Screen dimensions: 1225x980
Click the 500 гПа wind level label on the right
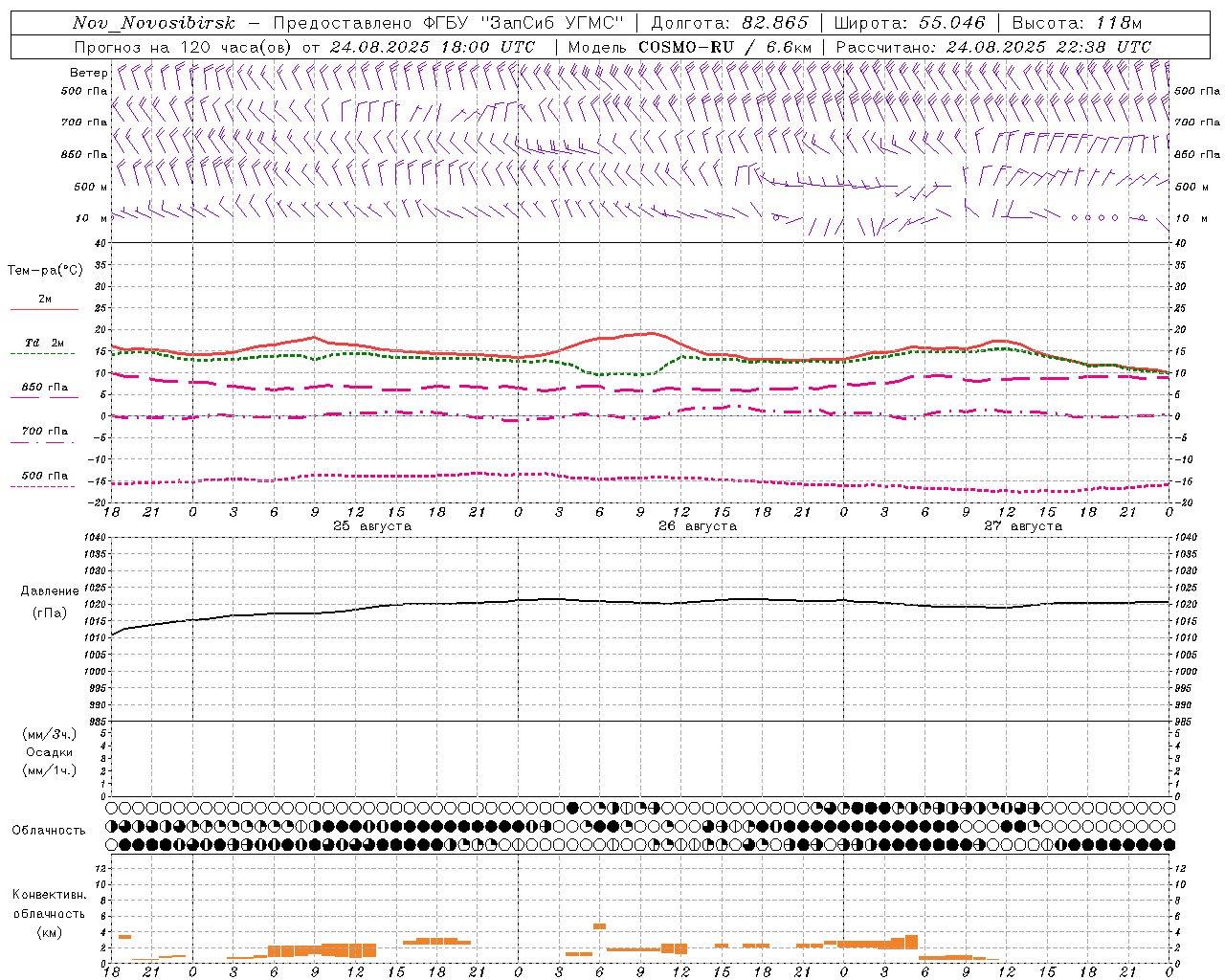(1197, 91)
